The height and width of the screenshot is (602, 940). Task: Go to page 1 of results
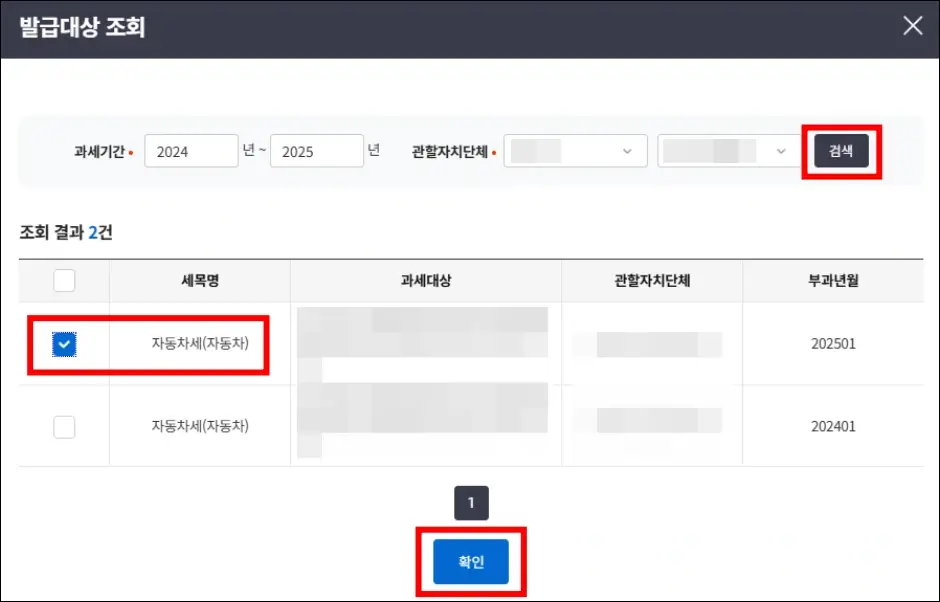pyautogui.click(x=471, y=502)
